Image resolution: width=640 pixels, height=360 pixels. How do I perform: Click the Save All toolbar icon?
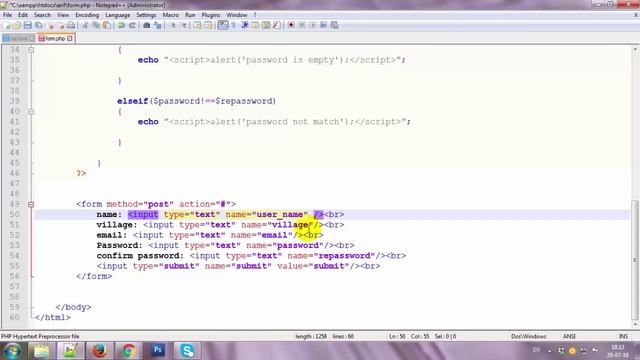click(39, 25)
